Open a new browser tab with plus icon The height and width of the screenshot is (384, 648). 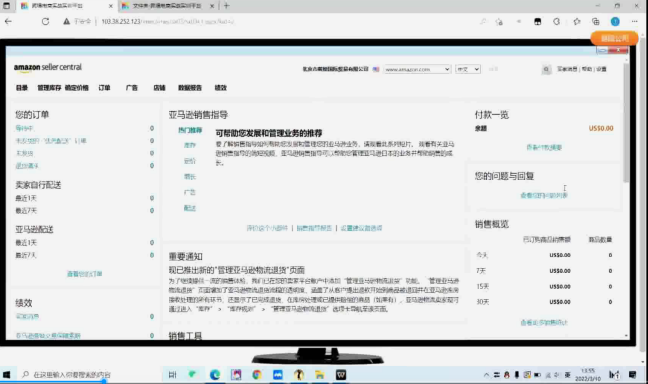point(226,6)
